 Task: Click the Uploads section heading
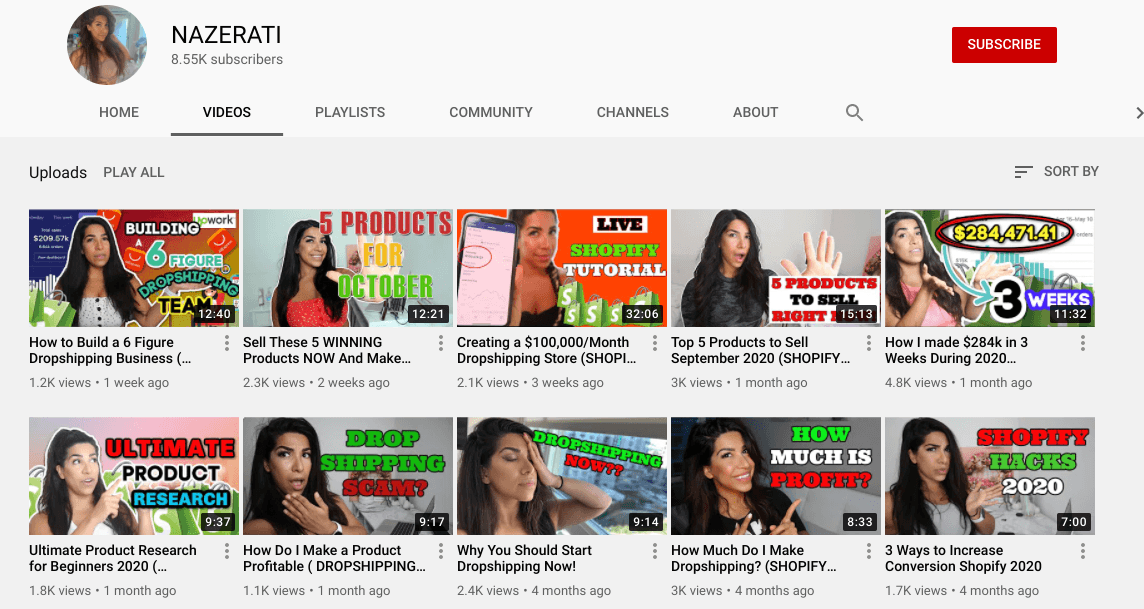58,173
